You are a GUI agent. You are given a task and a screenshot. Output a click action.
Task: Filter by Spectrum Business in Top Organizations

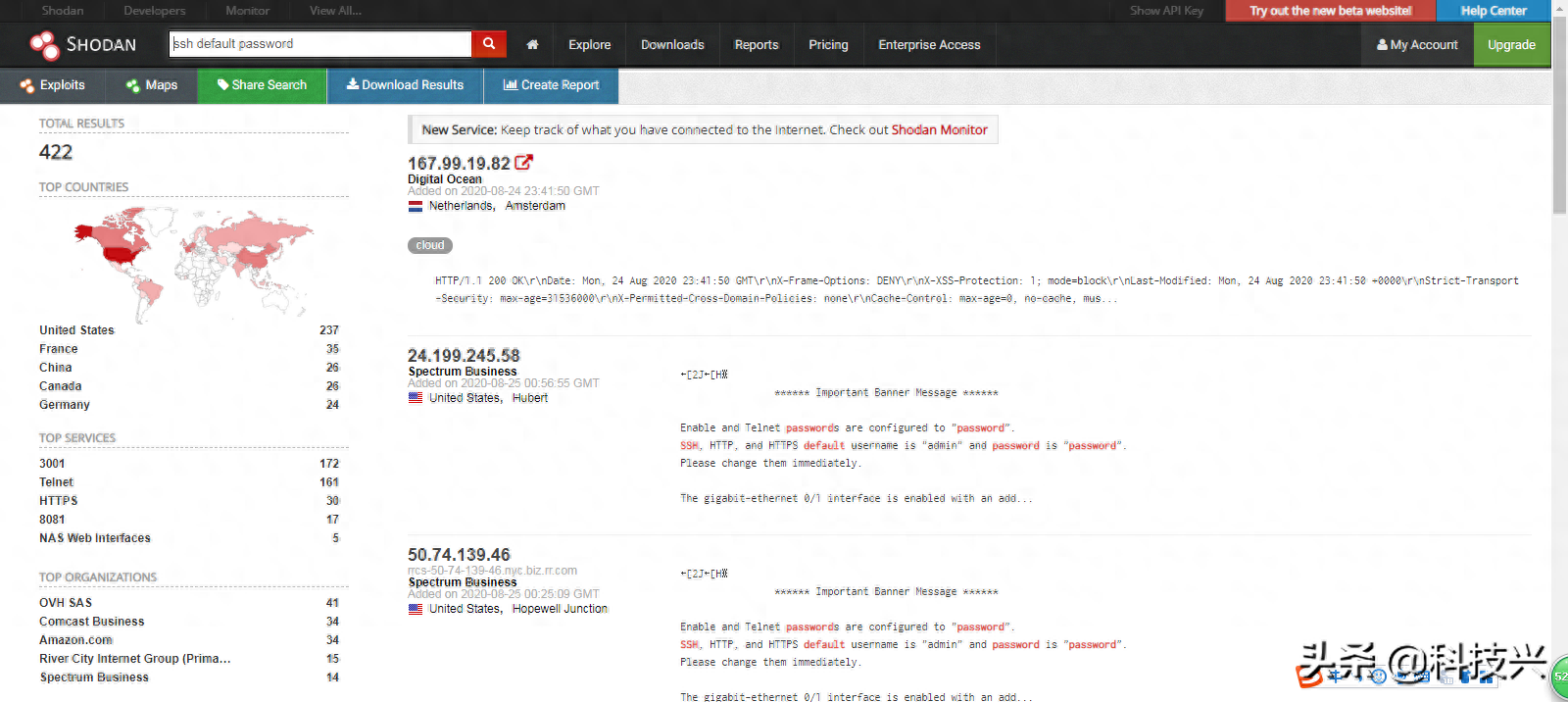point(94,677)
